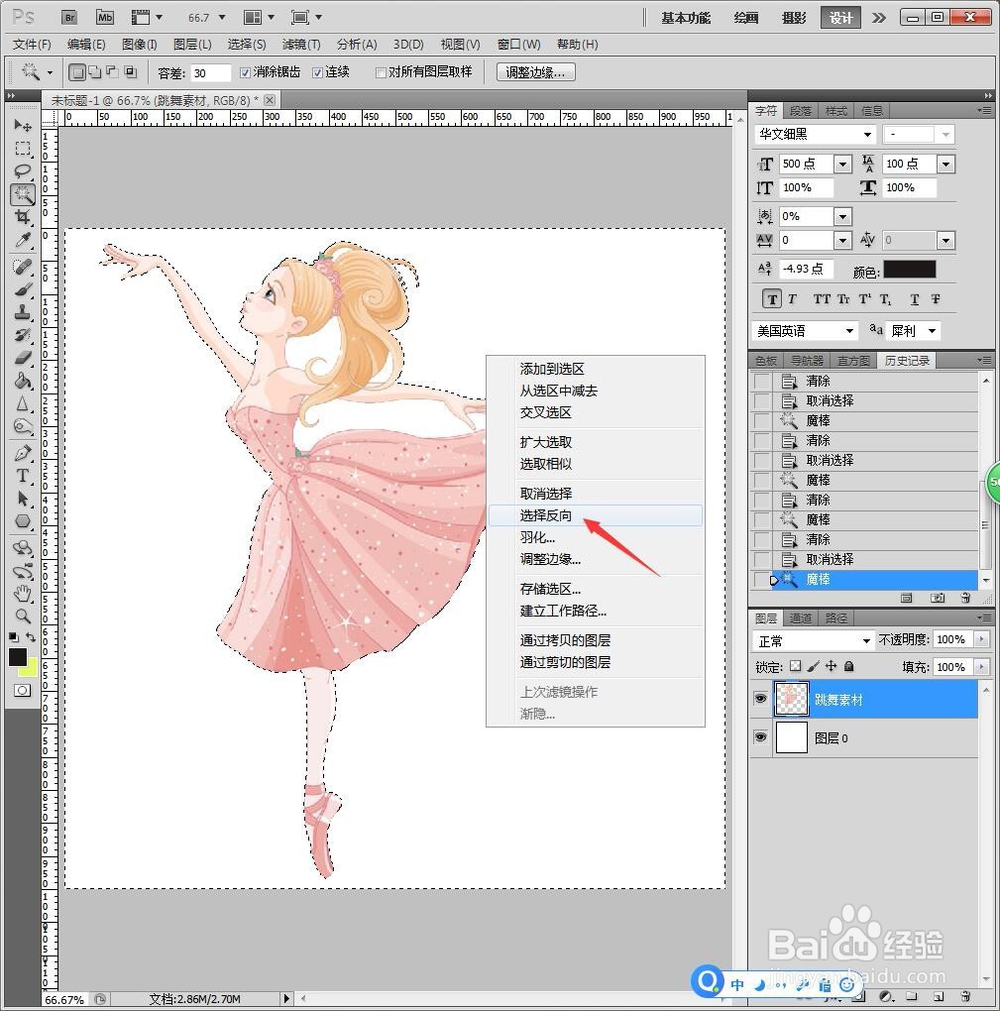Screen dimensions: 1000x1011
Task: Switch to 导航器 tab
Action: 807,360
